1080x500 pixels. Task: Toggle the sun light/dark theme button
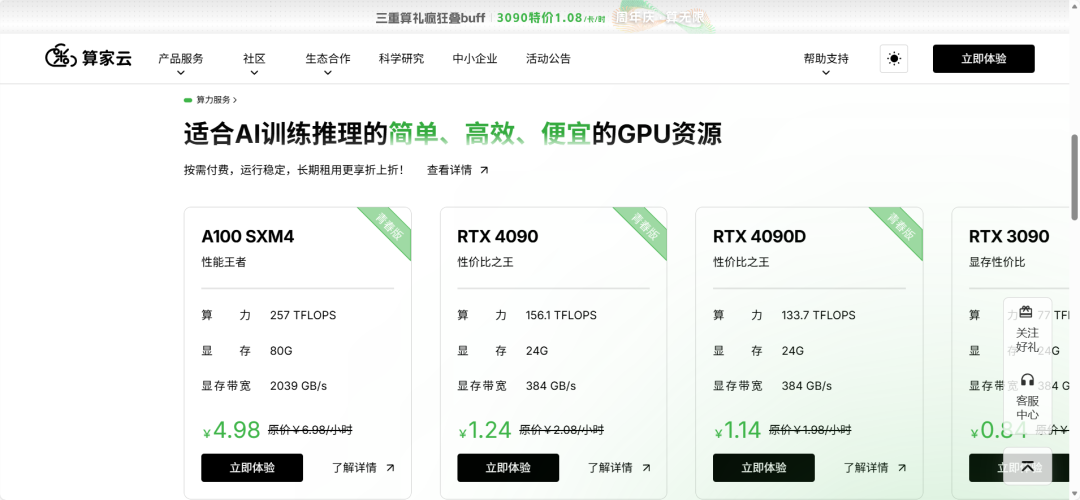tap(894, 59)
